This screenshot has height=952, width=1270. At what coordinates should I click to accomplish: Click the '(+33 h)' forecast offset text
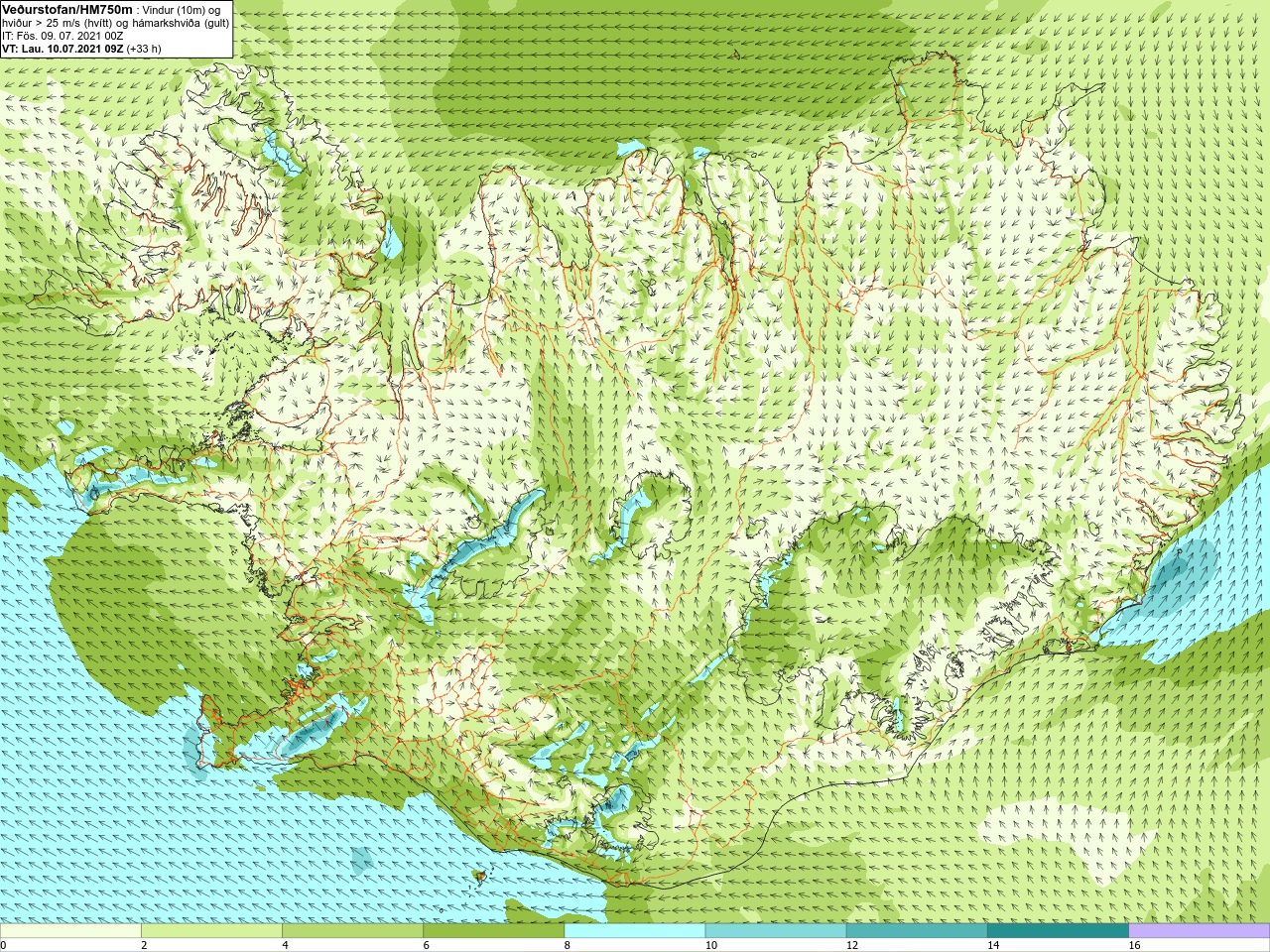(144, 49)
